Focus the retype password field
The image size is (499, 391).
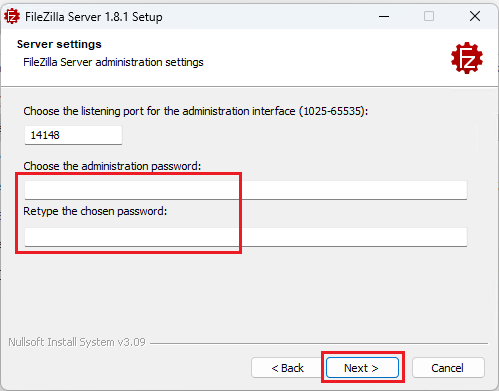click(246, 237)
